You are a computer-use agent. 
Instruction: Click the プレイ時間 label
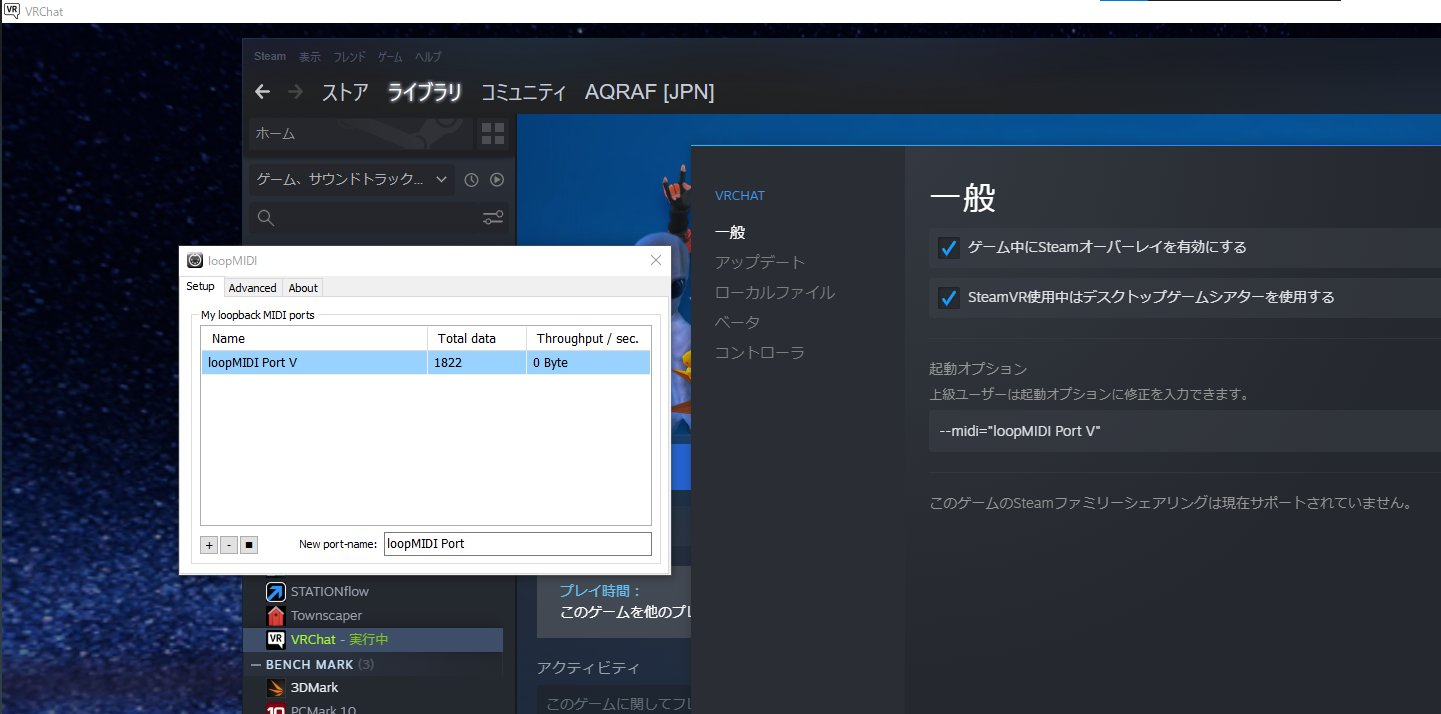(600, 591)
